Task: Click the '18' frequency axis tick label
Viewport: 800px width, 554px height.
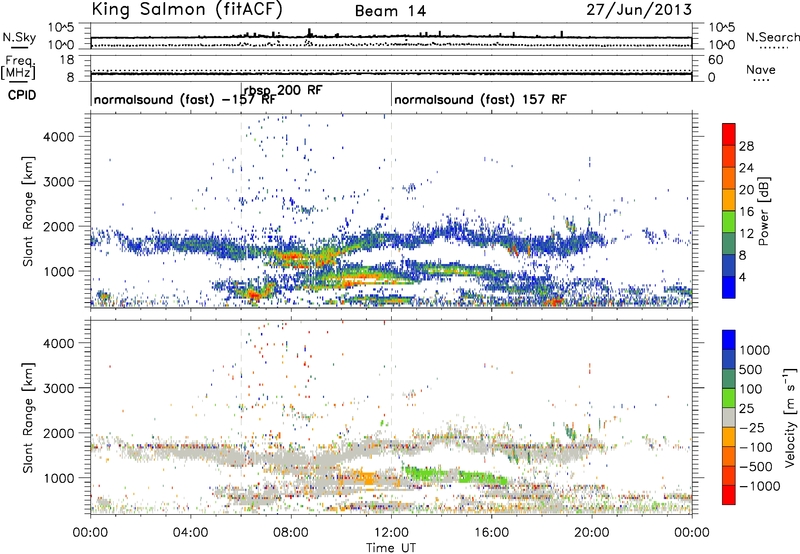Action: [x=67, y=60]
